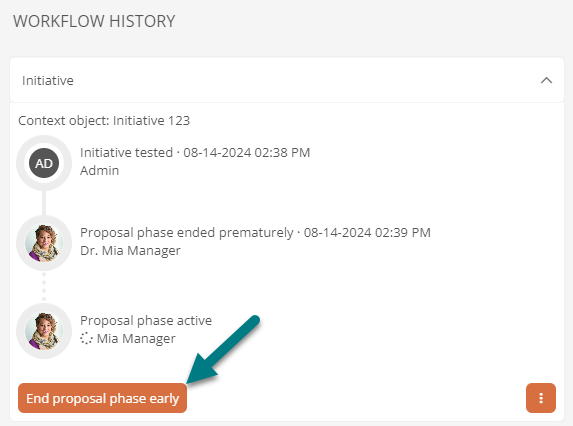Viewport: 573px width, 426px height.
Task: Click the 08-14-2024 02:39 PM timestamp
Action: pos(367,233)
